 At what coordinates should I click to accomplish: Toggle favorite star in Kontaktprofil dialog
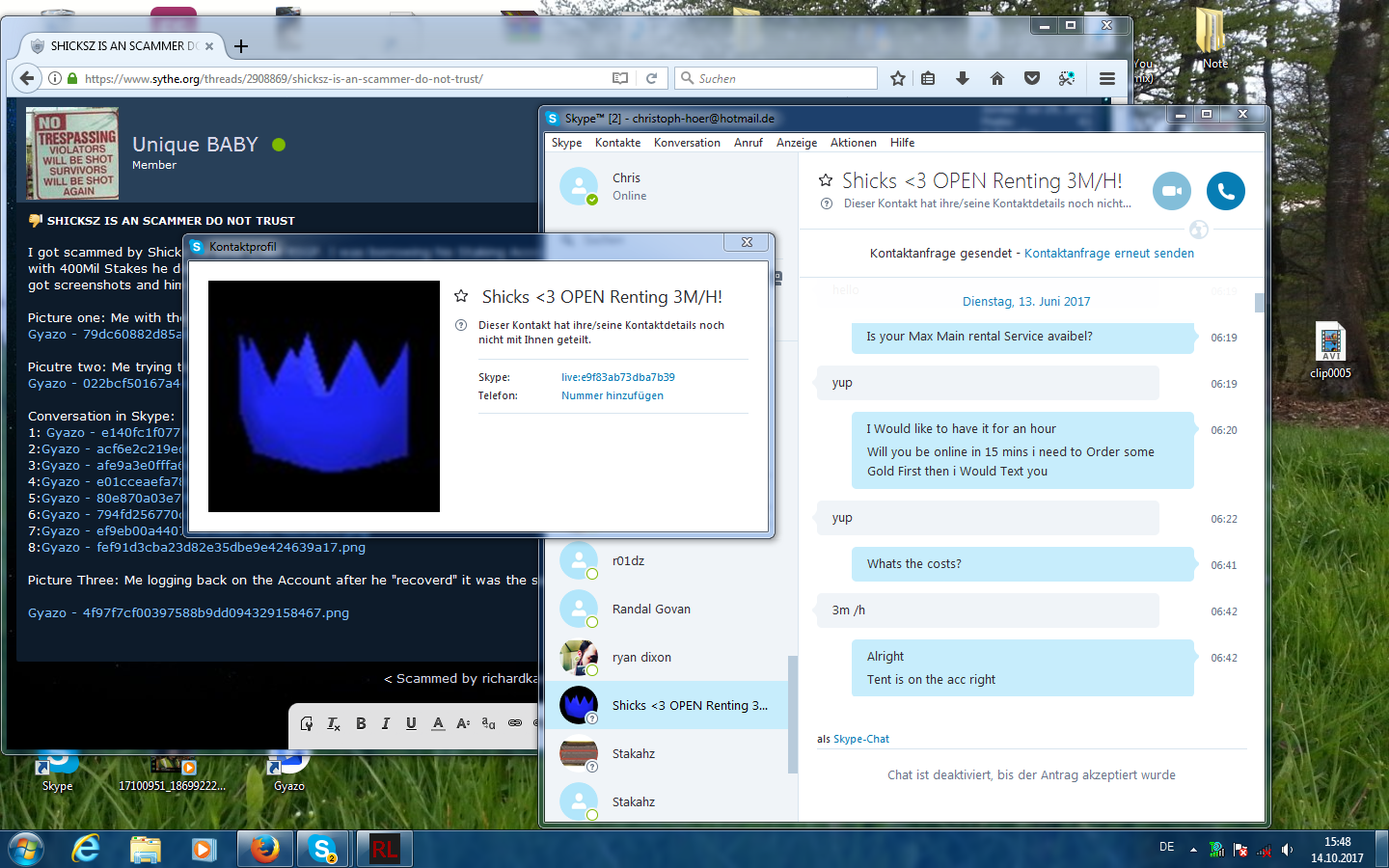click(x=461, y=296)
